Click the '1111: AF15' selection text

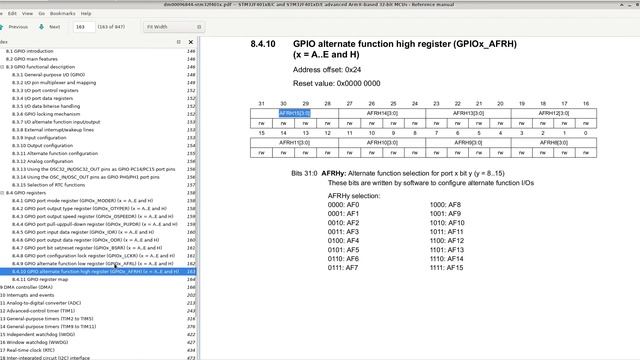pos(446,268)
